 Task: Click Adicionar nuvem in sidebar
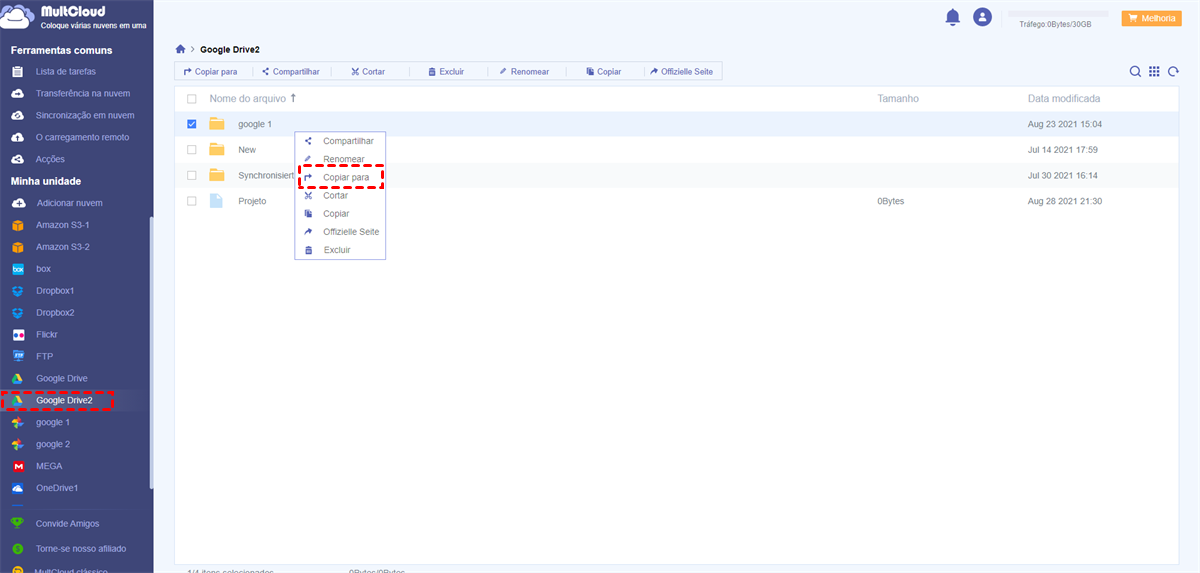tap(69, 203)
